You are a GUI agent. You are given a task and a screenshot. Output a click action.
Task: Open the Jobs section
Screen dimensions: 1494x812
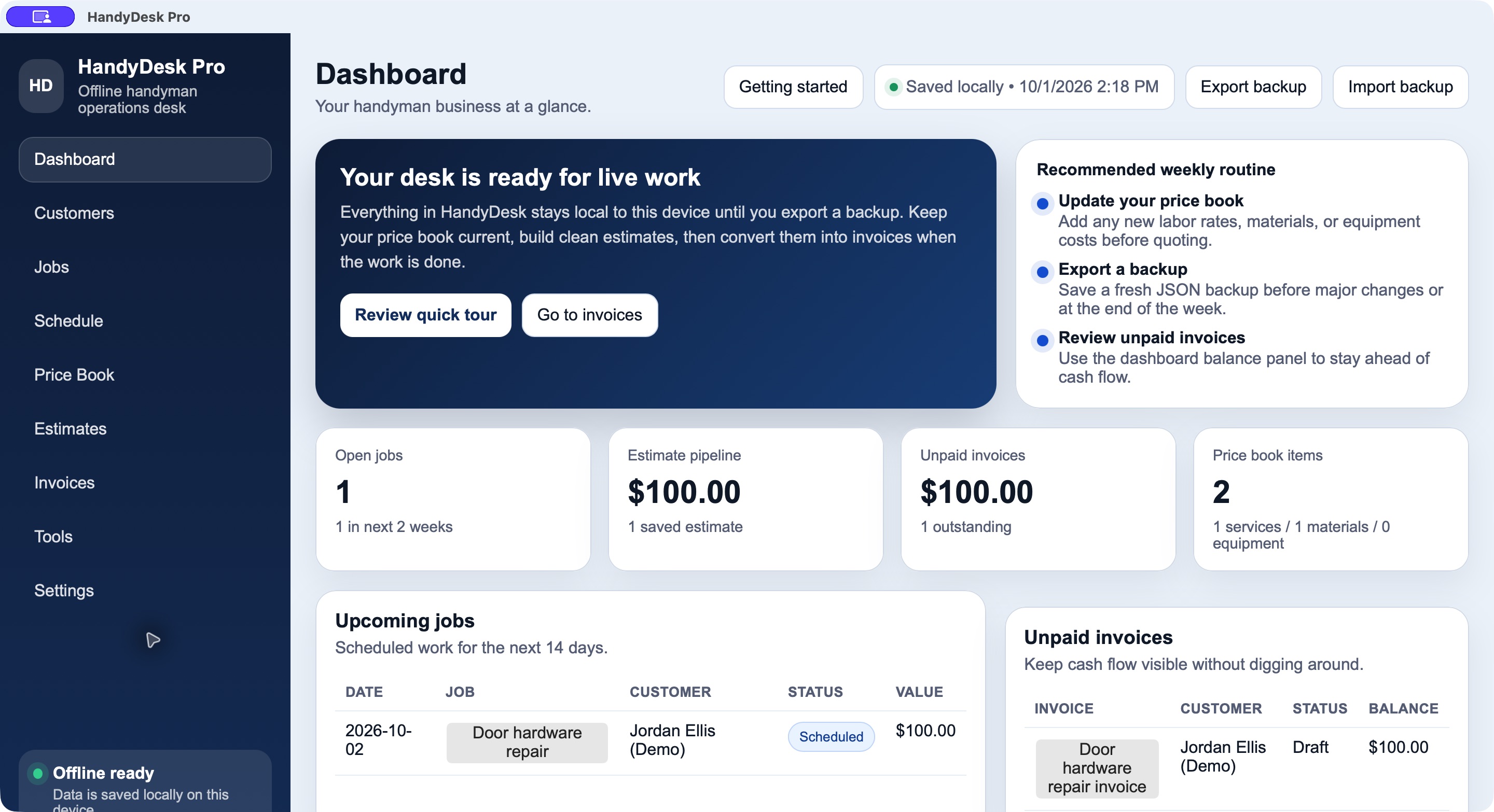[x=145, y=267]
